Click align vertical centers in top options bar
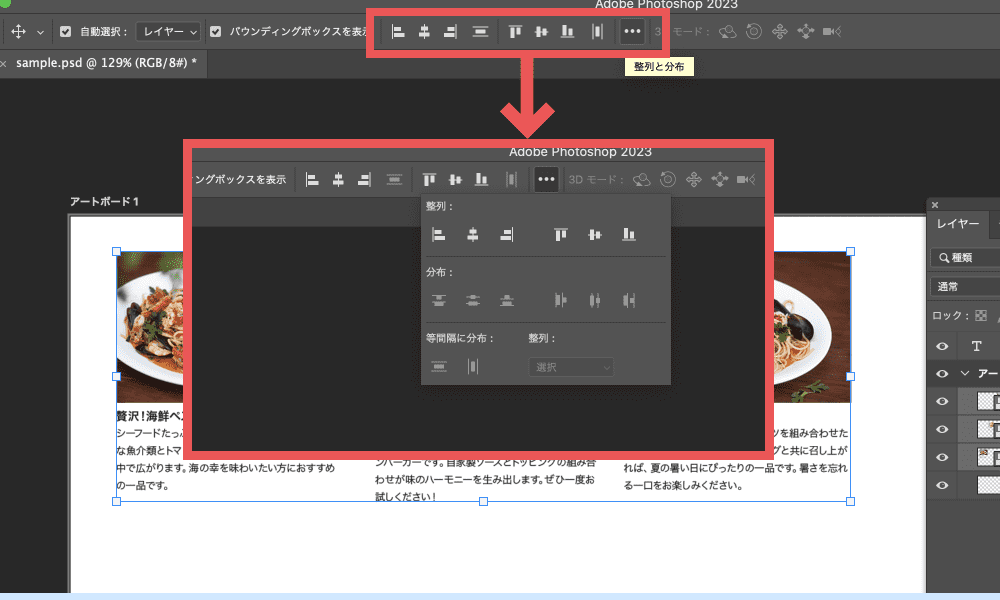The width and height of the screenshot is (1000, 600). 541,31
